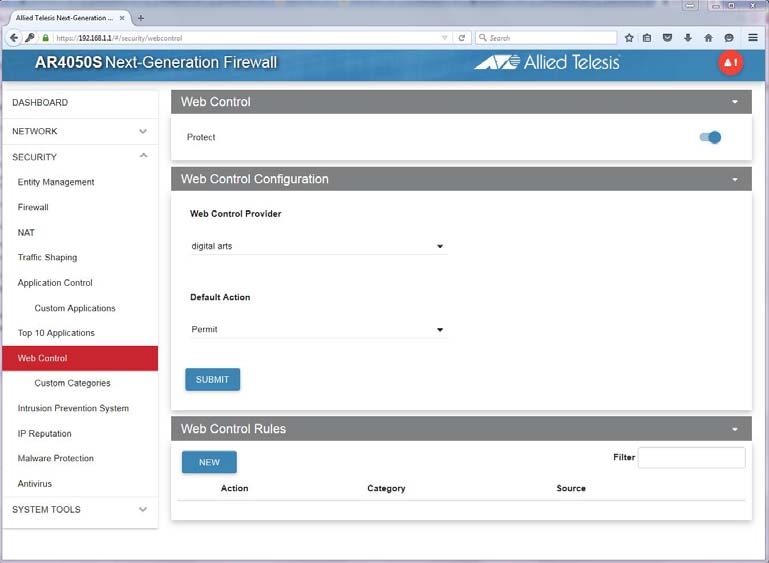Click the green padlock security icon
Viewport: 769px width, 563px height.
pyautogui.click(x=46, y=38)
